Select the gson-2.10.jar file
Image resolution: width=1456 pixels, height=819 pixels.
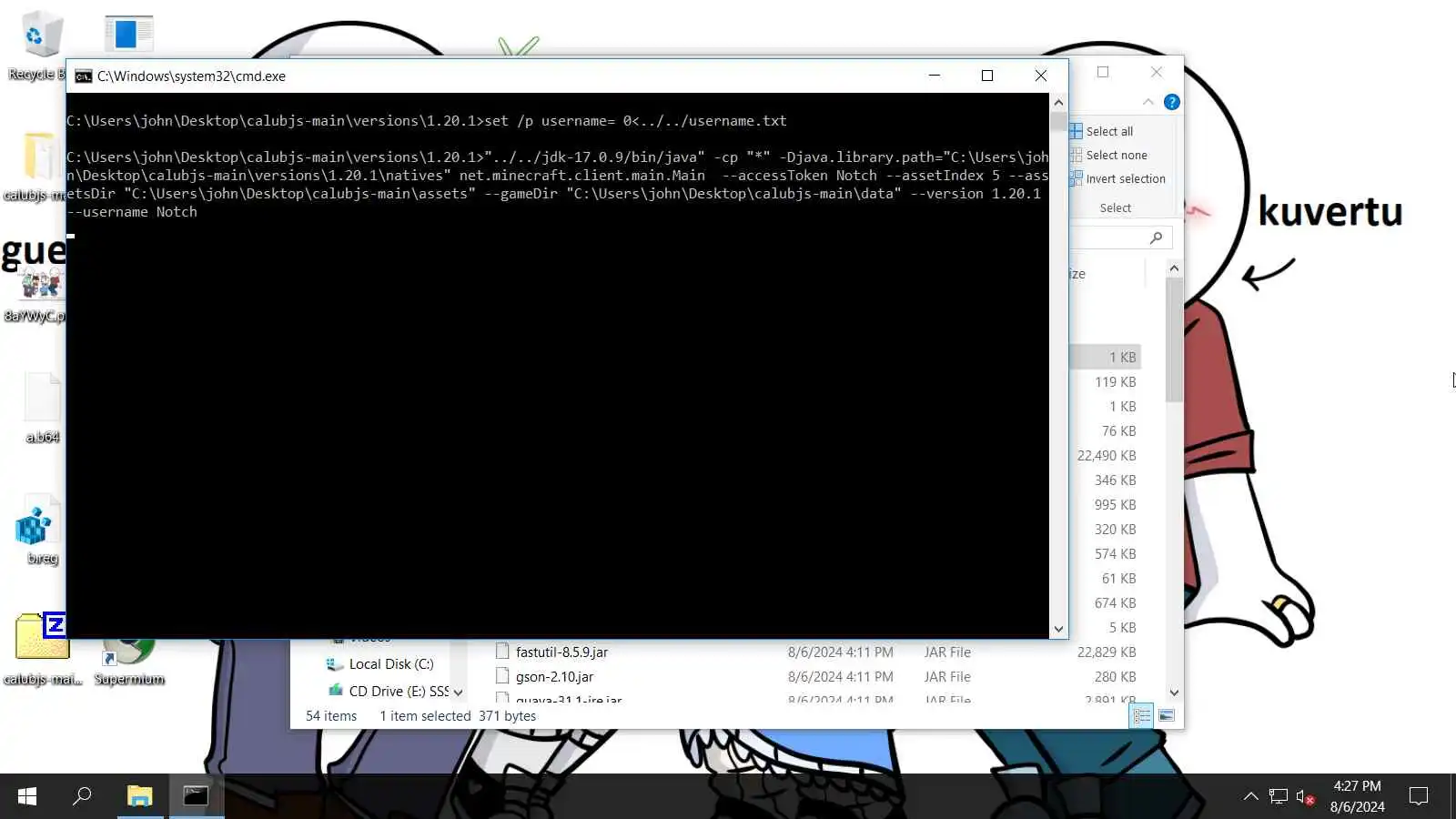[x=554, y=676]
